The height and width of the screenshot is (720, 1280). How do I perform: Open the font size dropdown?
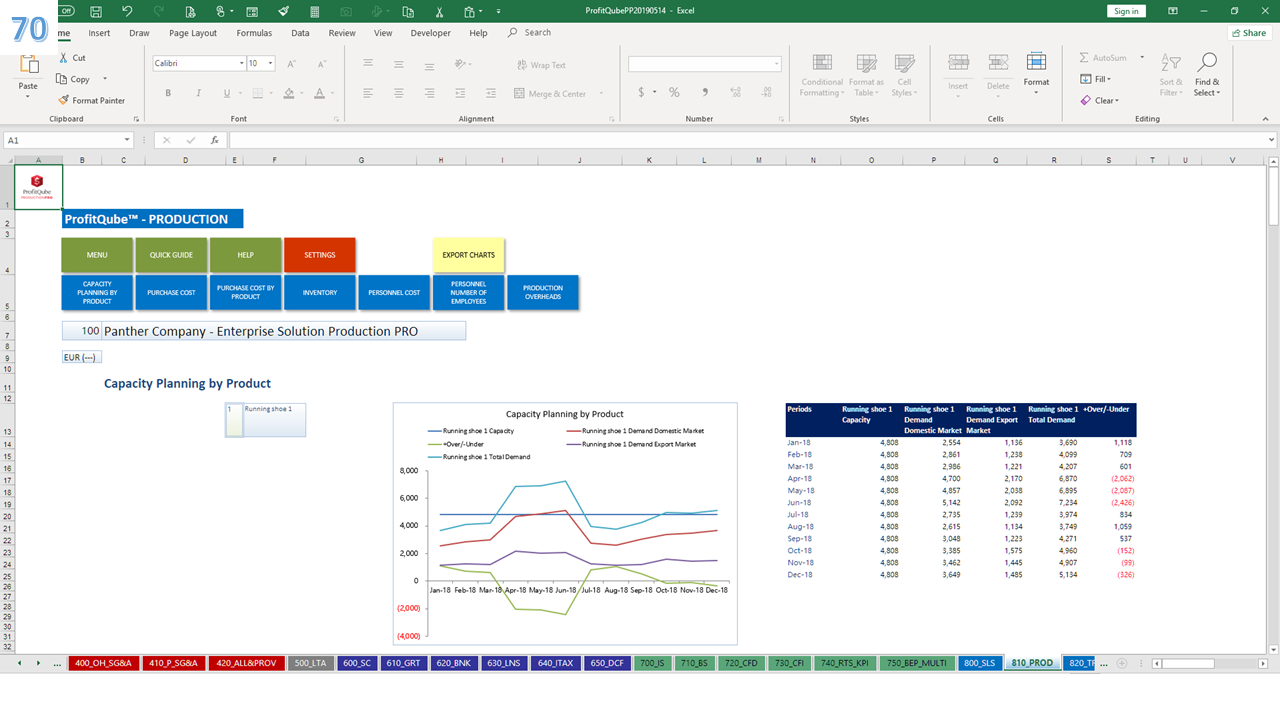[270, 63]
